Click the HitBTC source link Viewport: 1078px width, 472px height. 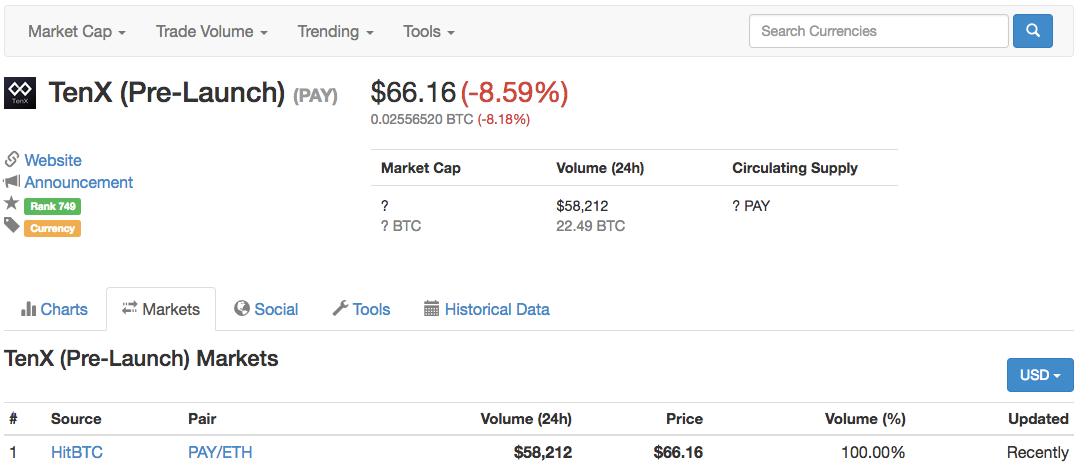(77, 453)
